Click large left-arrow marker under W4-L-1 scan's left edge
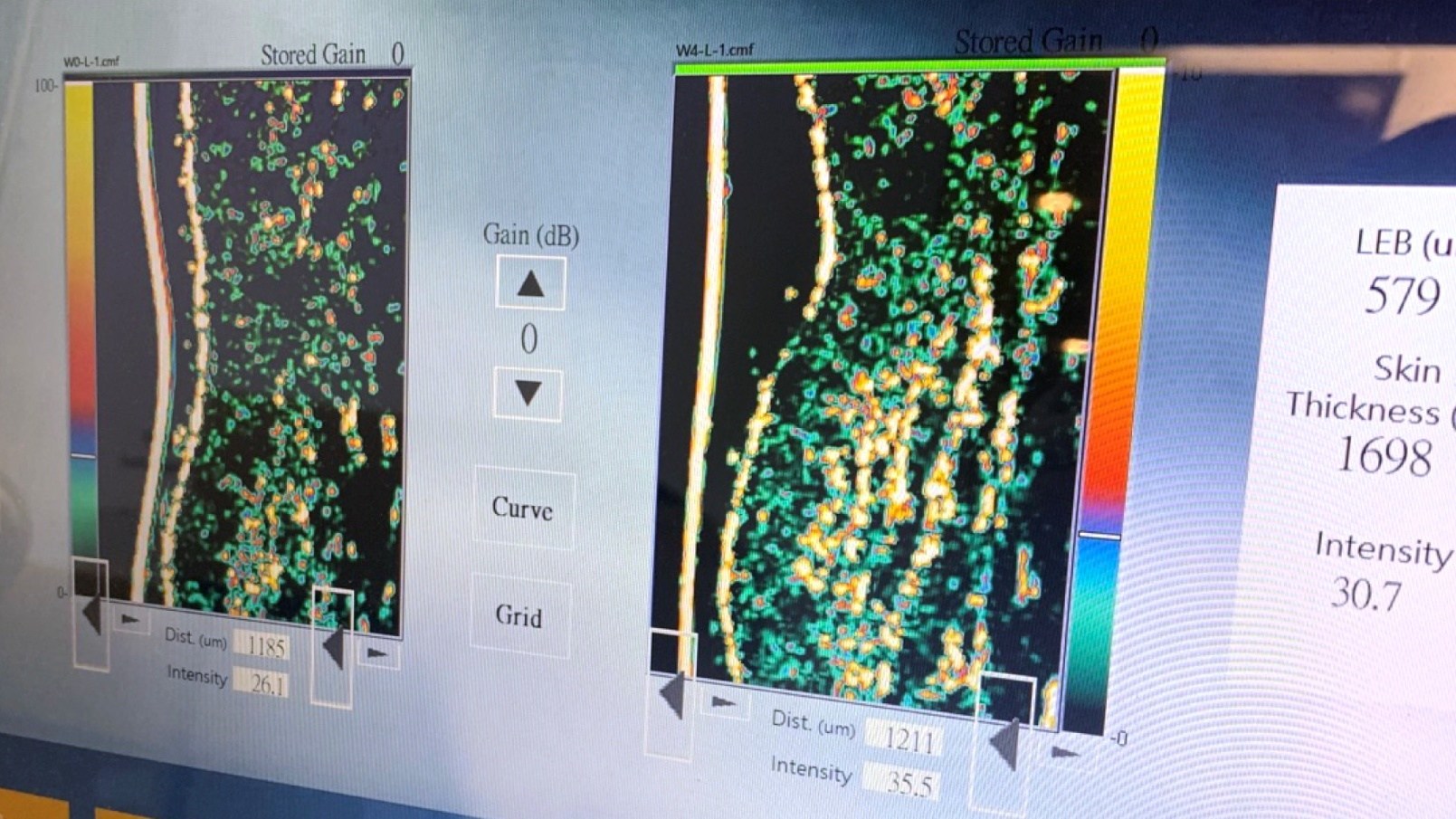 [671, 695]
